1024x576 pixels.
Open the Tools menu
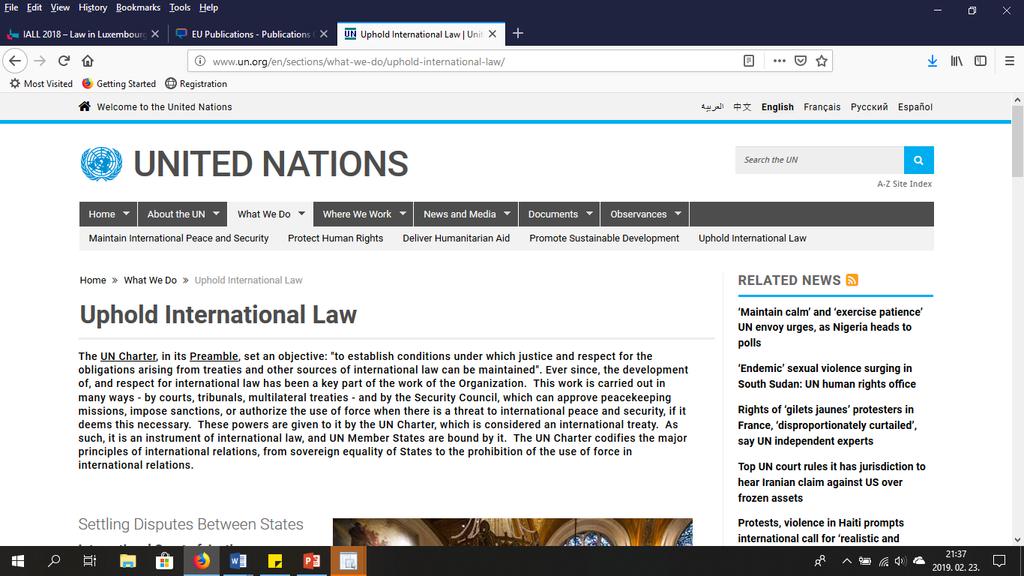tap(180, 8)
